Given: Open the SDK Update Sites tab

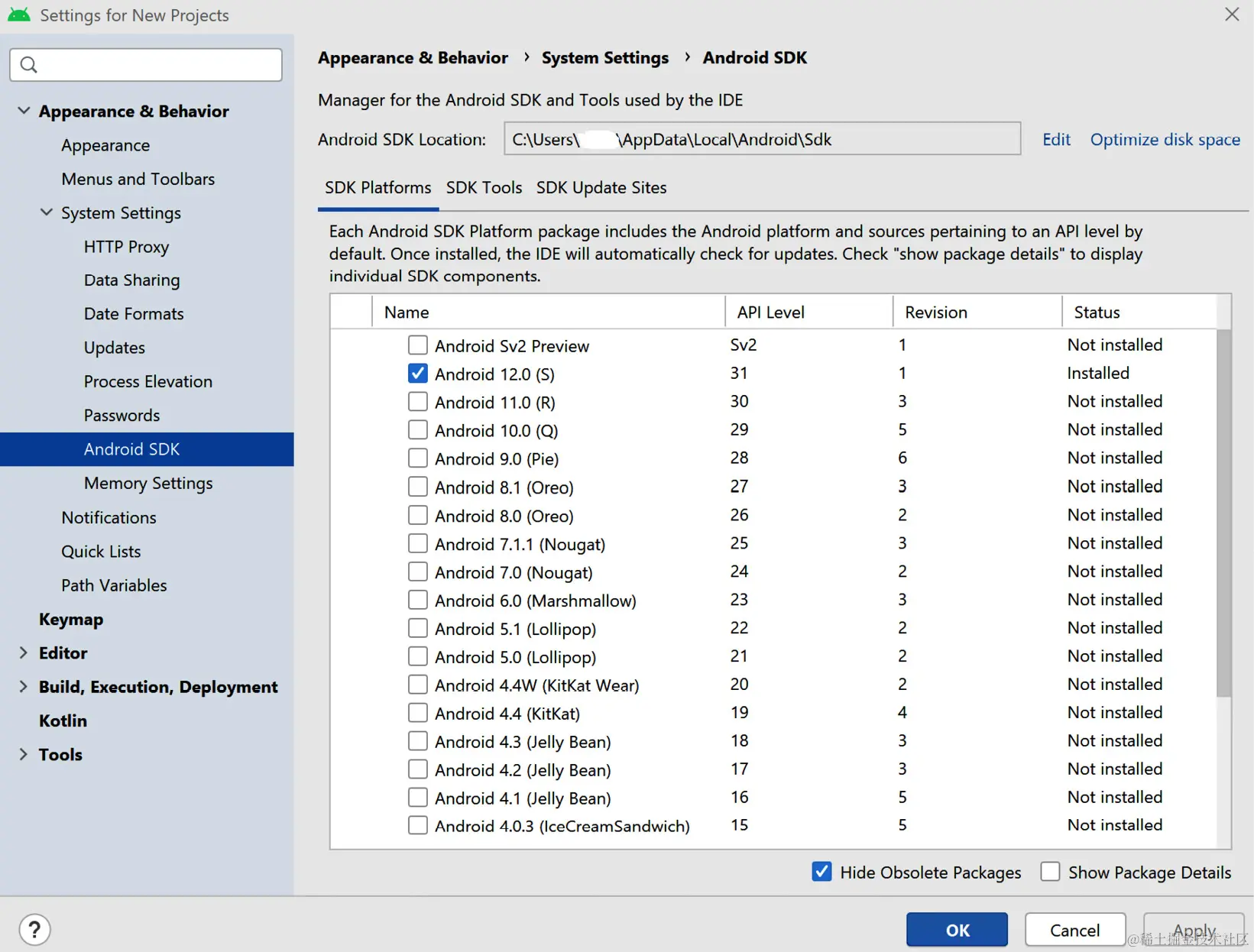Looking at the screenshot, I should tap(601, 188).
